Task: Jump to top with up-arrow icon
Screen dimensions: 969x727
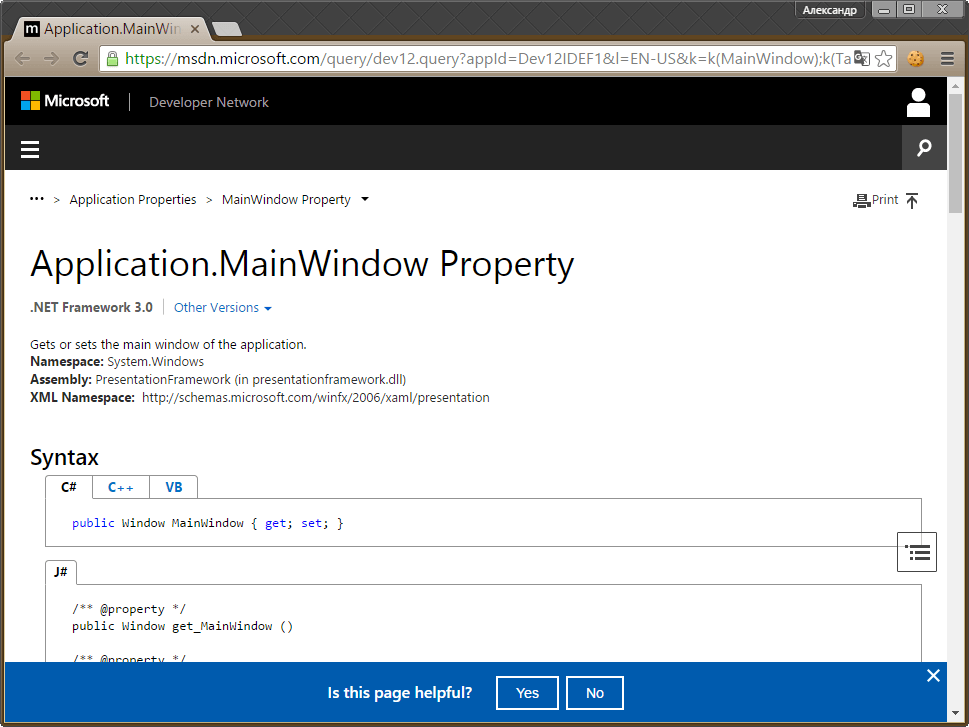Action: point(912,200)
